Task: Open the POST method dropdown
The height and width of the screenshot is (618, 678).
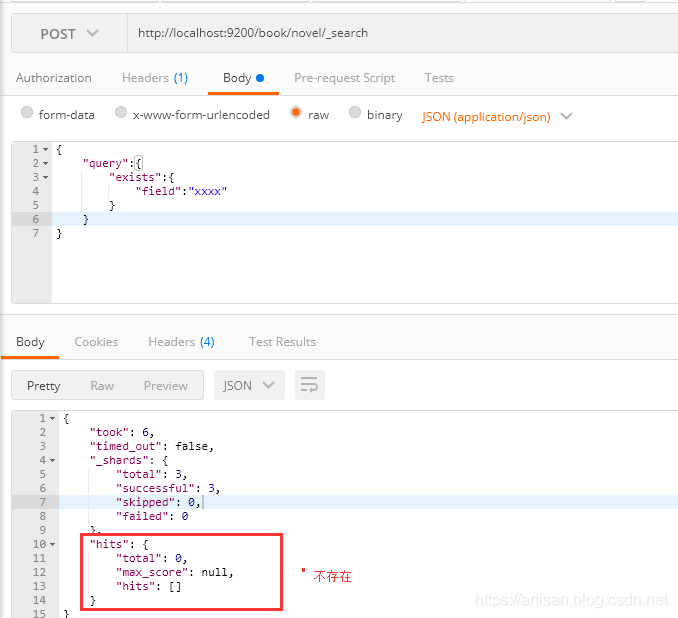Action: [69, 33]
